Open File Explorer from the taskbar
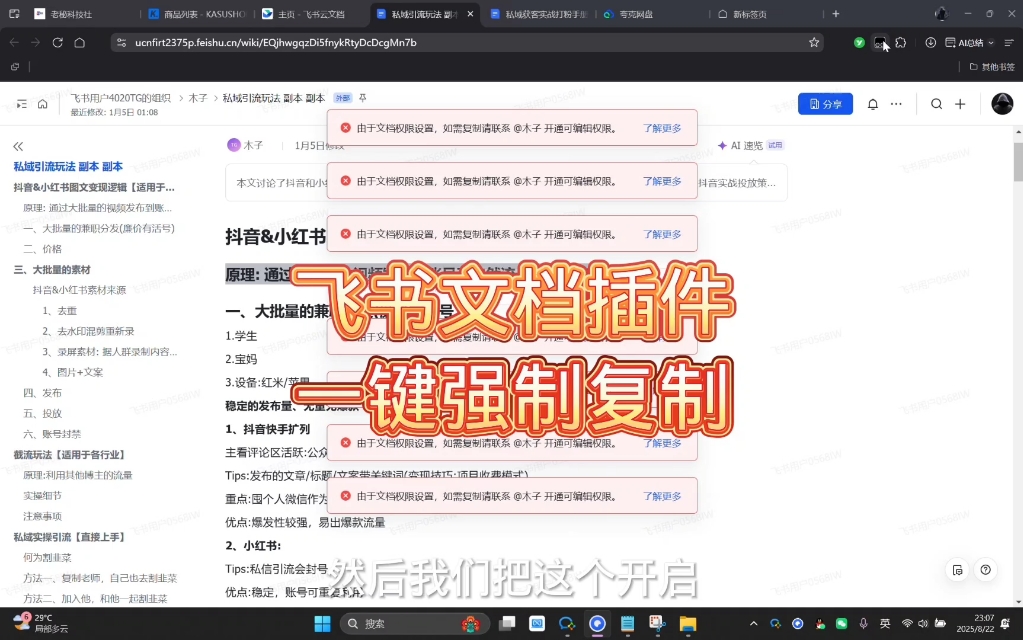The image size is (1023, 640). click(x=688, y=624)
